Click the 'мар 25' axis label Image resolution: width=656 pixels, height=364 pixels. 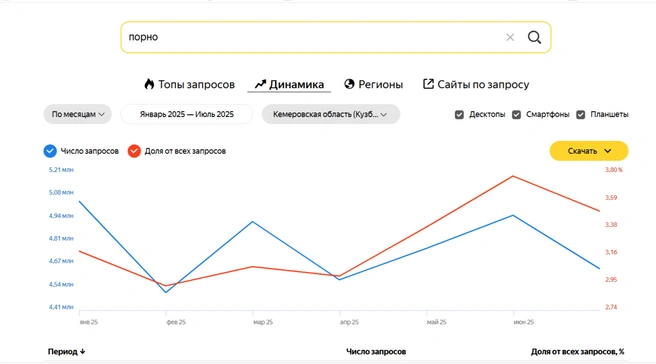tap(263, 322)
